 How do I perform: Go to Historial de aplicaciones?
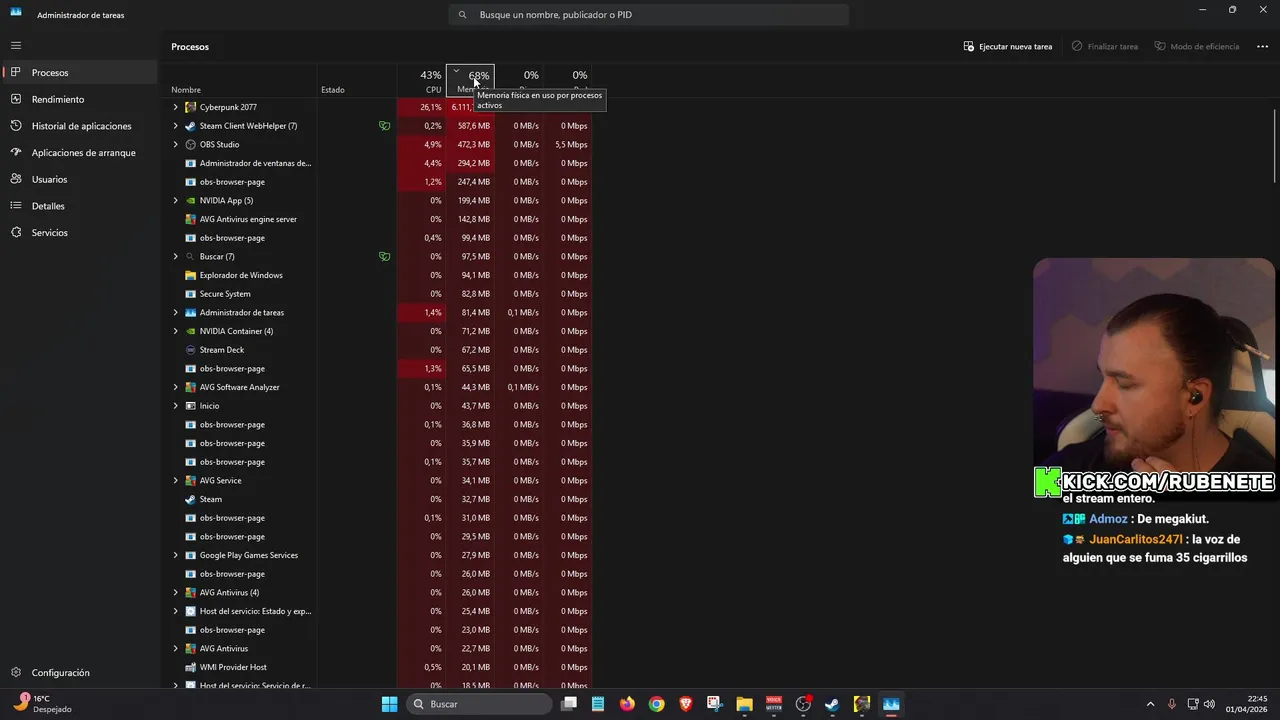pyautogui.click(x=79, y=126)
